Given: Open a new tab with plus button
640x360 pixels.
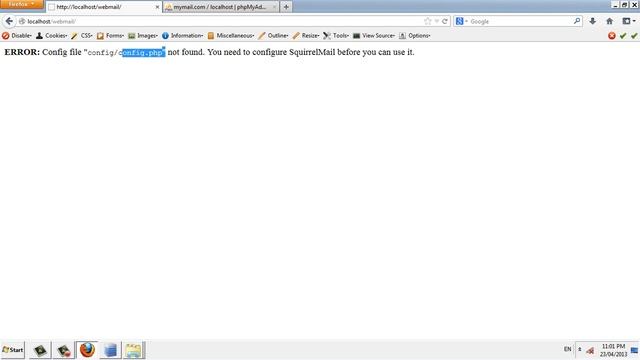Looking at the screenshot, I should coord(286,7).
